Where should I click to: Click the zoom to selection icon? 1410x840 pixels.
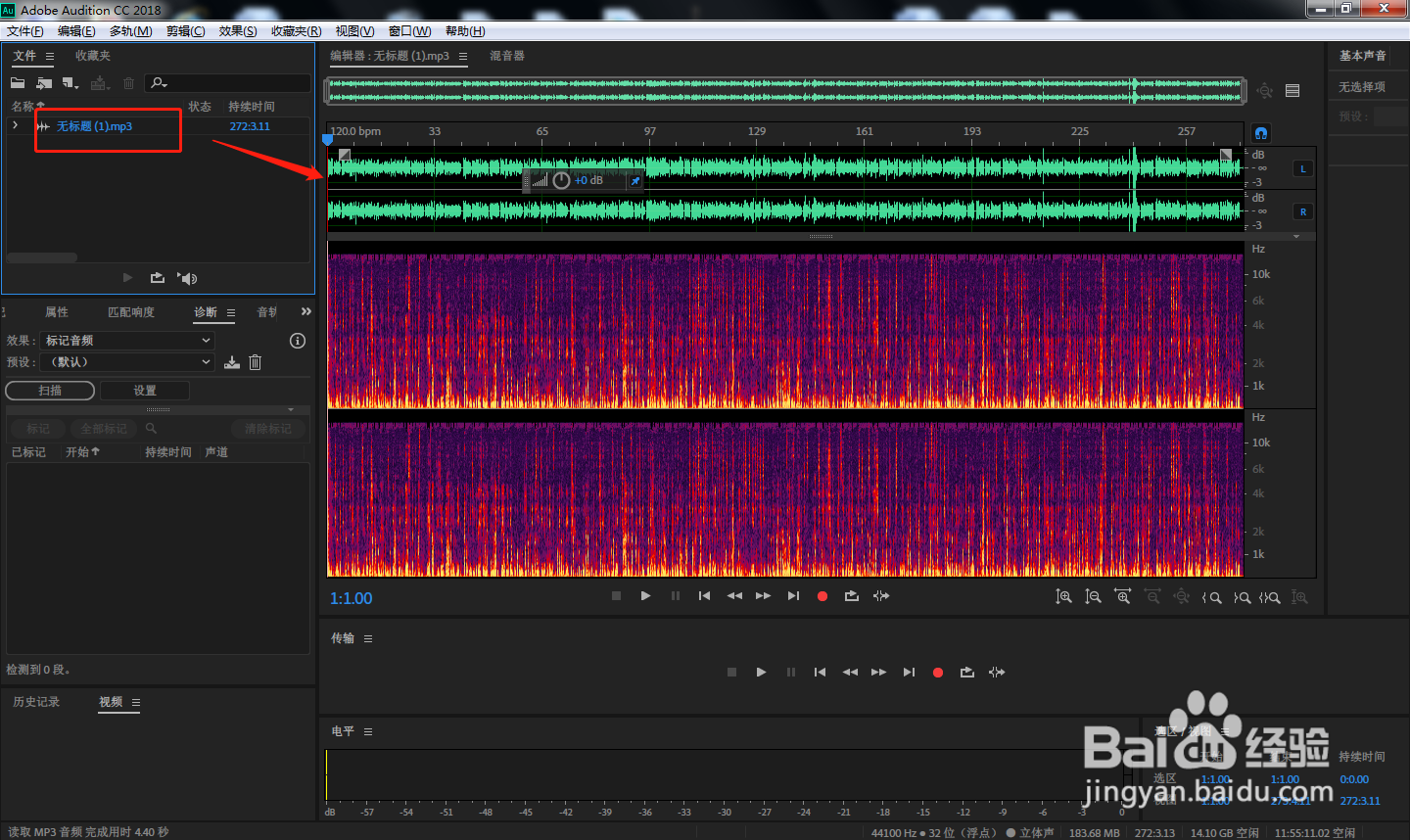pyautogui.click(x=1270, y=597)
